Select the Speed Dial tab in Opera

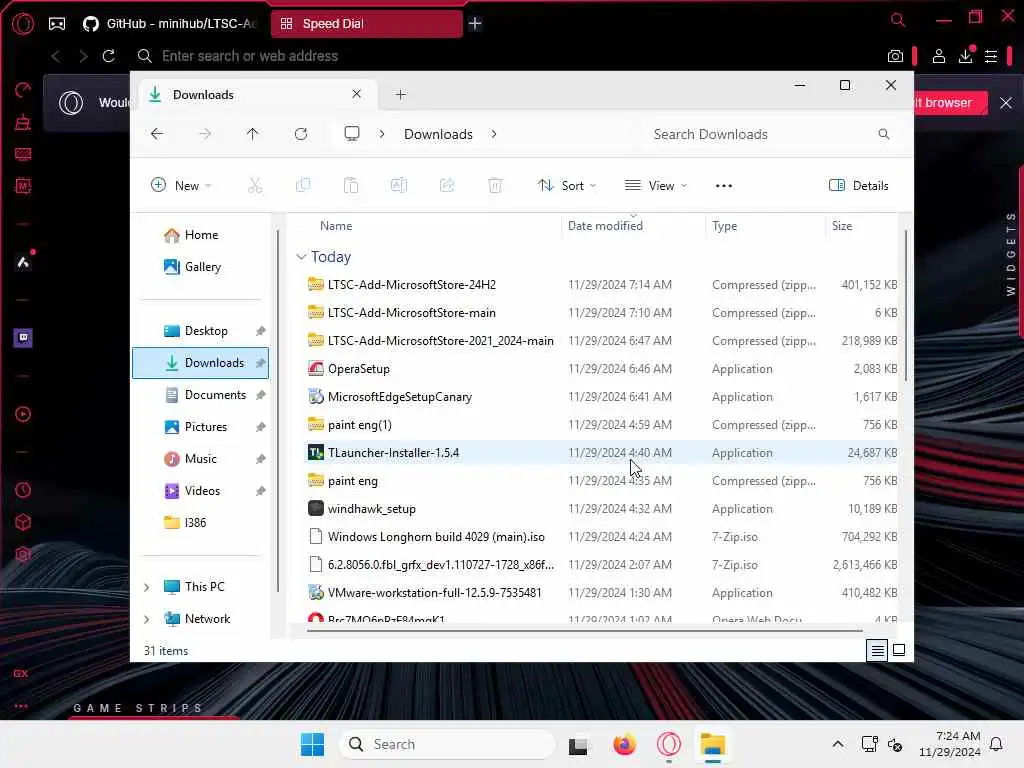pyautogui.click(x=366, y=24)
